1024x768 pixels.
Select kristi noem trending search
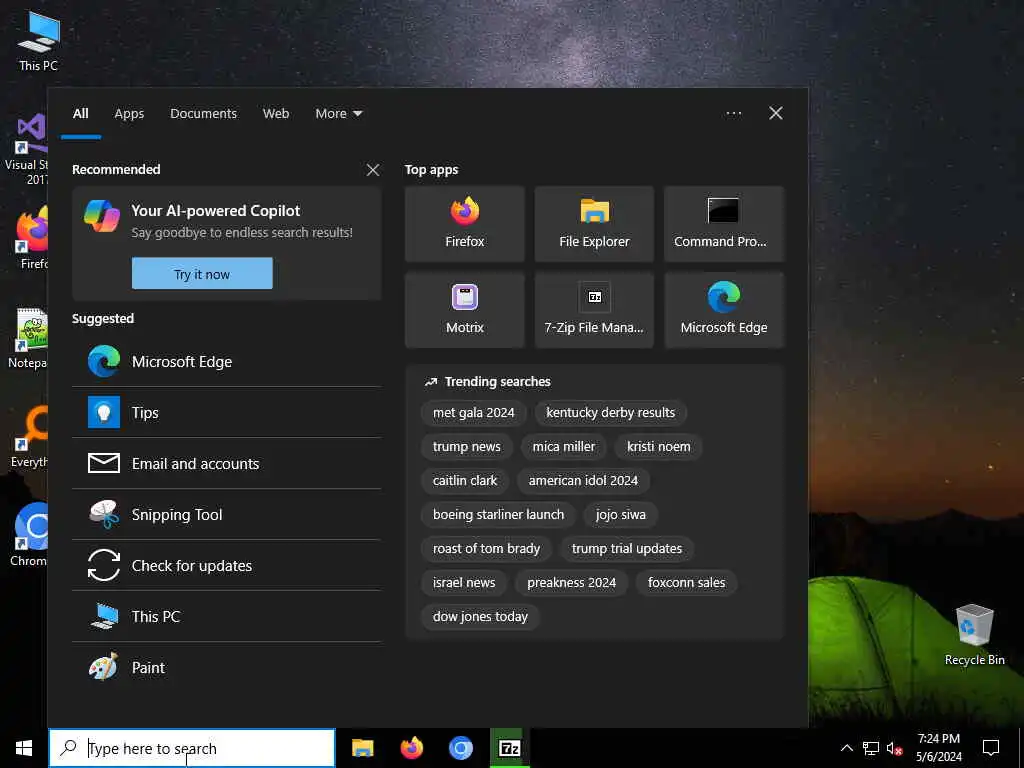pyautogui.click(x=658, y=447)
